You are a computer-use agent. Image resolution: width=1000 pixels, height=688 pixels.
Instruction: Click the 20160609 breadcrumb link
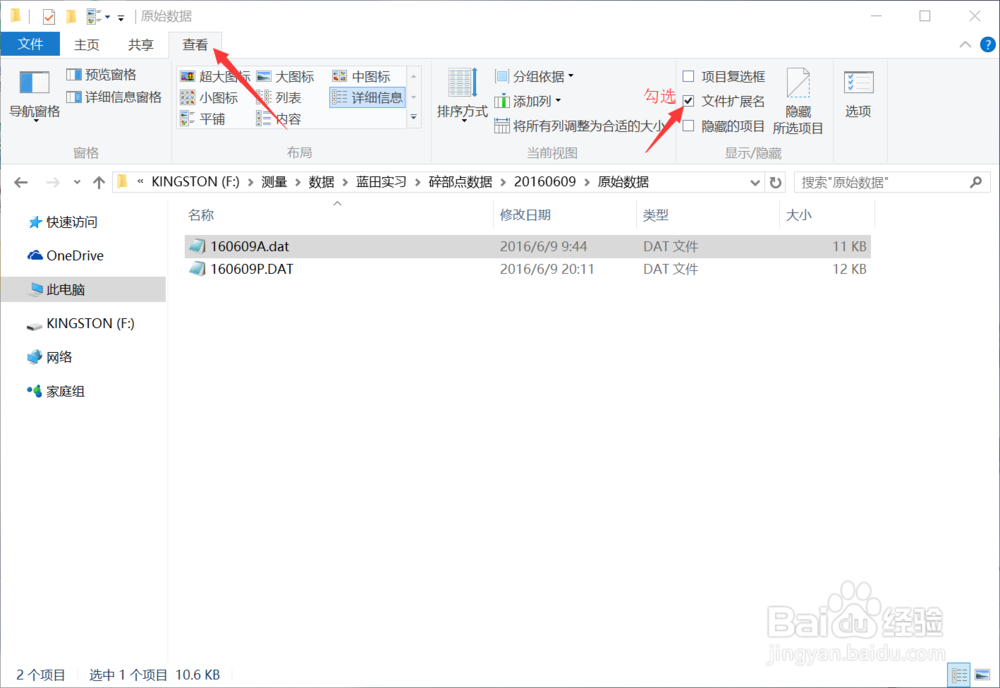click(547, 181)
